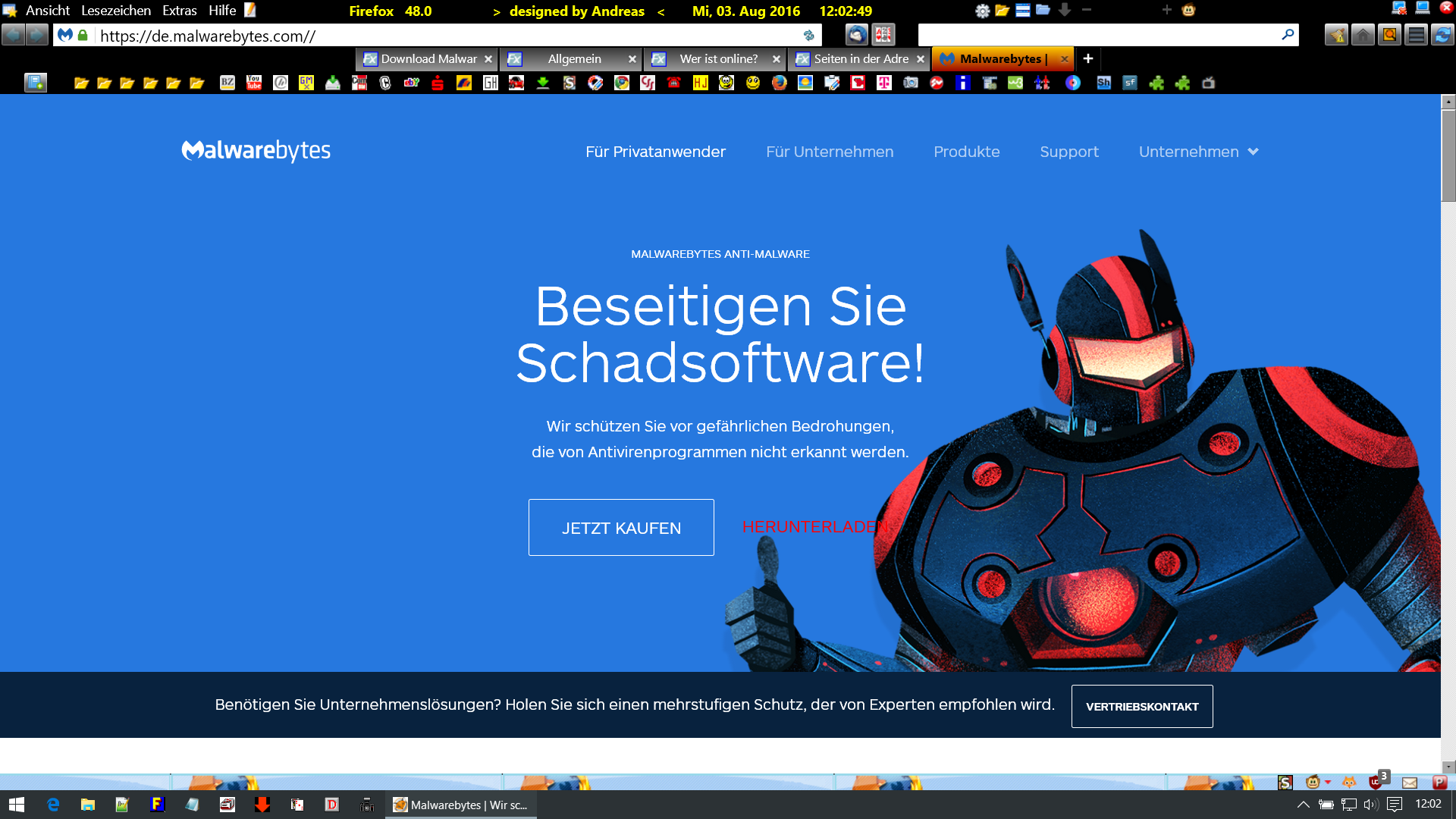Click the home button in toolbar
1456x819 pixels.
point(1363,35)
